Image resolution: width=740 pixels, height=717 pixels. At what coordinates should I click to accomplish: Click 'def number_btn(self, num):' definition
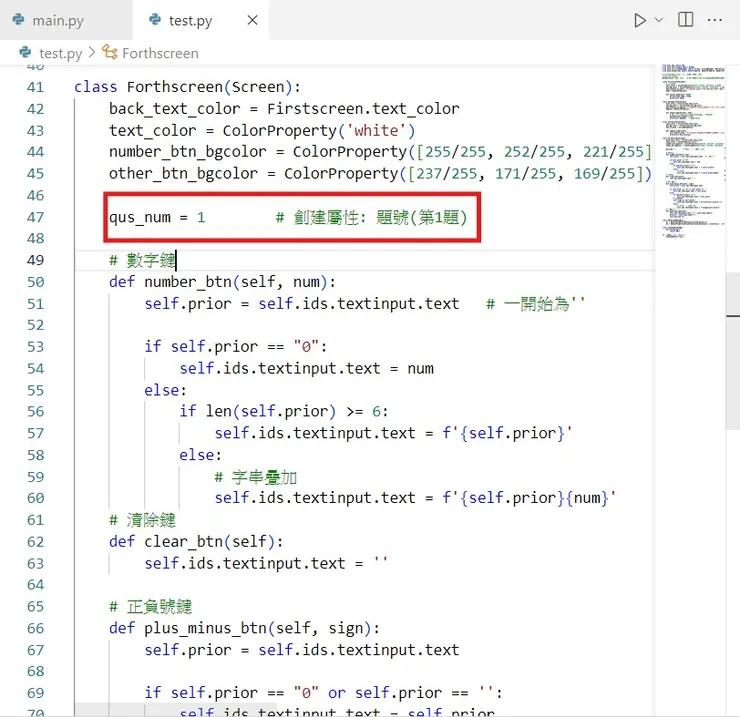pyautogui.click(x=222, y=282)
